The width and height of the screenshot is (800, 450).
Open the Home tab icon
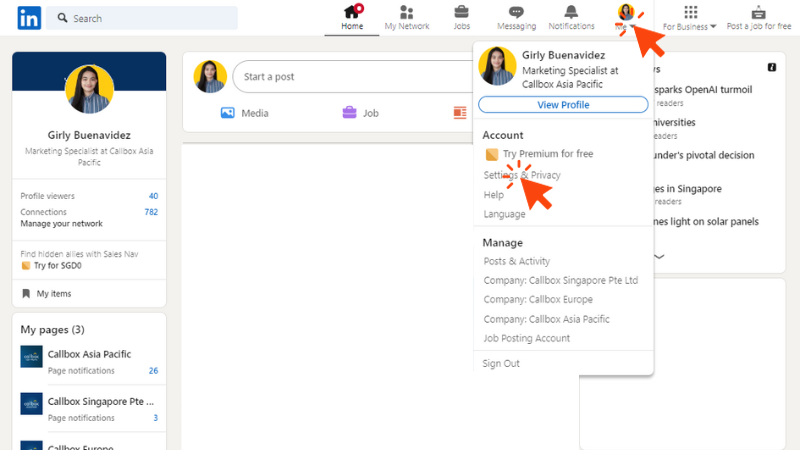tap(352, 12)
